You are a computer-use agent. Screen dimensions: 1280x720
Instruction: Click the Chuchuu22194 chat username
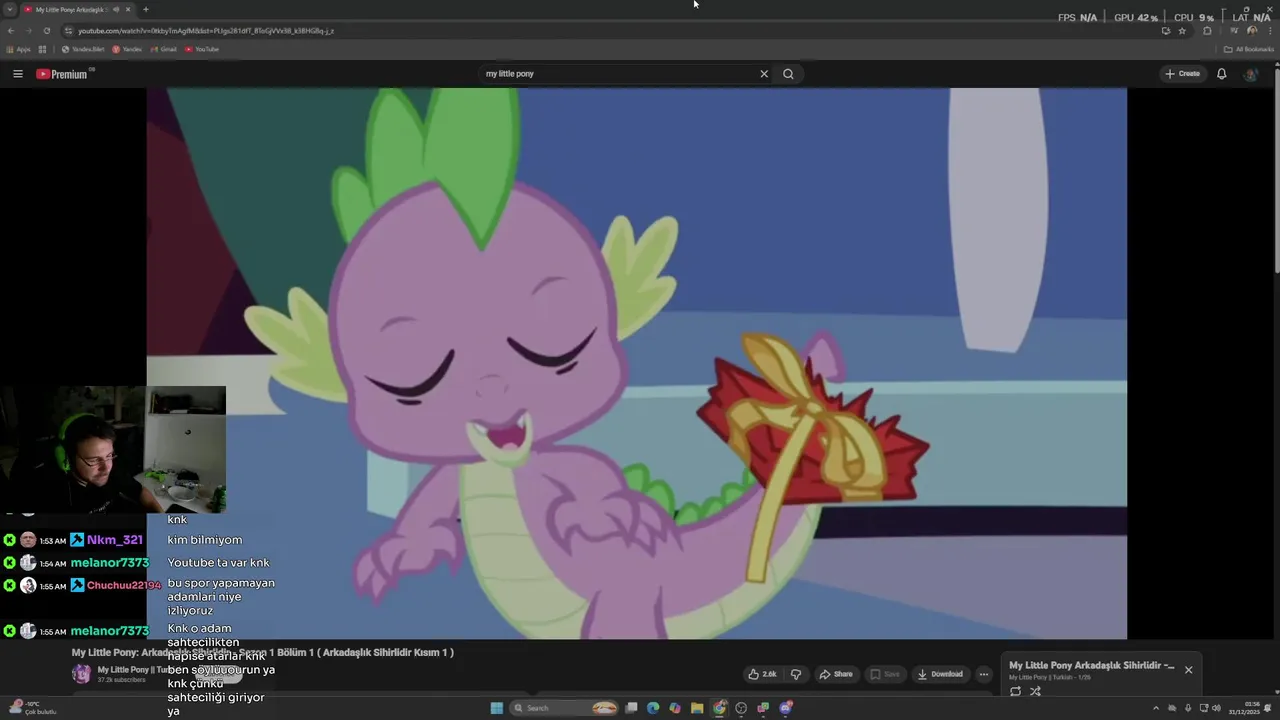click(x=124, y=585)
